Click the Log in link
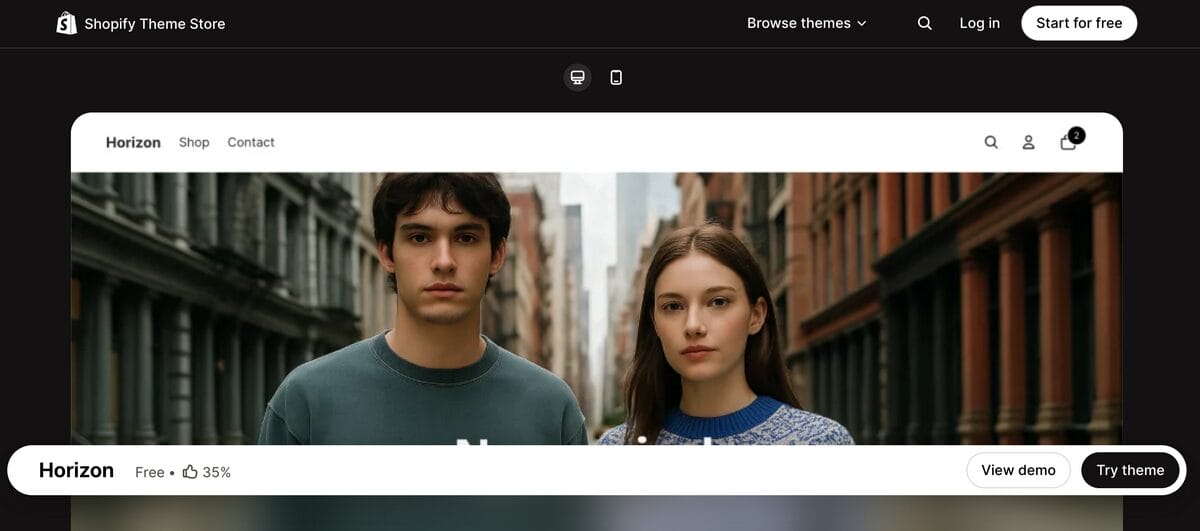The width and height of the screenshot is (1200, 531). point(980,23)
